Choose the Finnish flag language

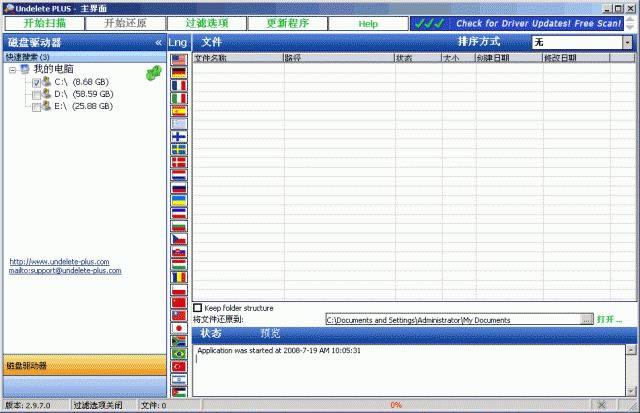tap(179, 137)
